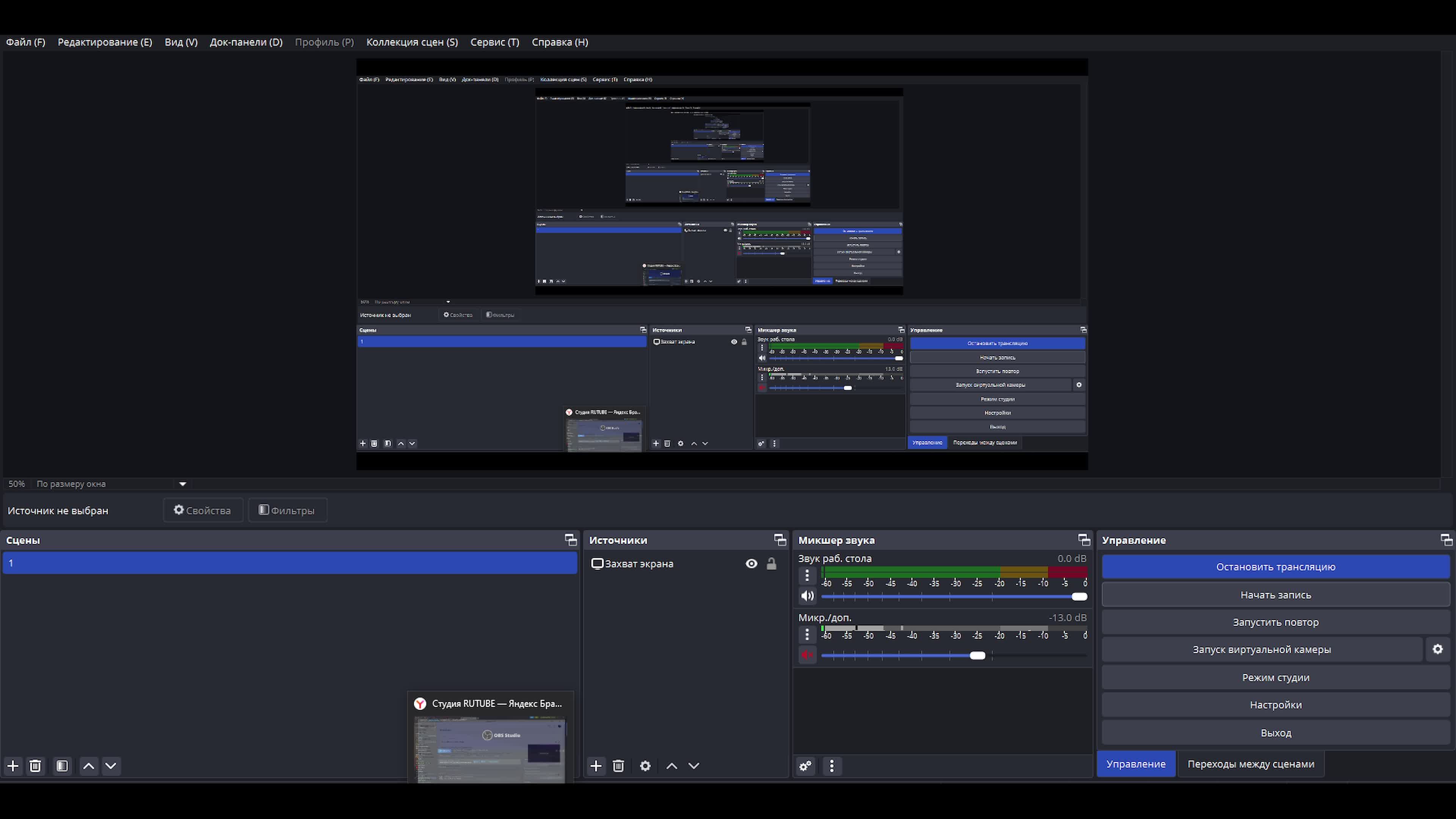Click Запустить повтор button
Viewport: 1456px width, 819px height.
1276,622
